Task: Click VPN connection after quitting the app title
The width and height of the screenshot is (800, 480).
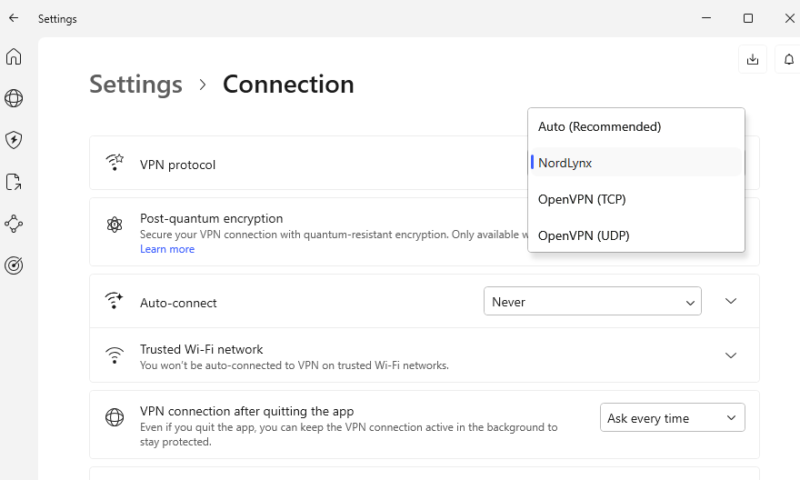Action: [247, 411]
